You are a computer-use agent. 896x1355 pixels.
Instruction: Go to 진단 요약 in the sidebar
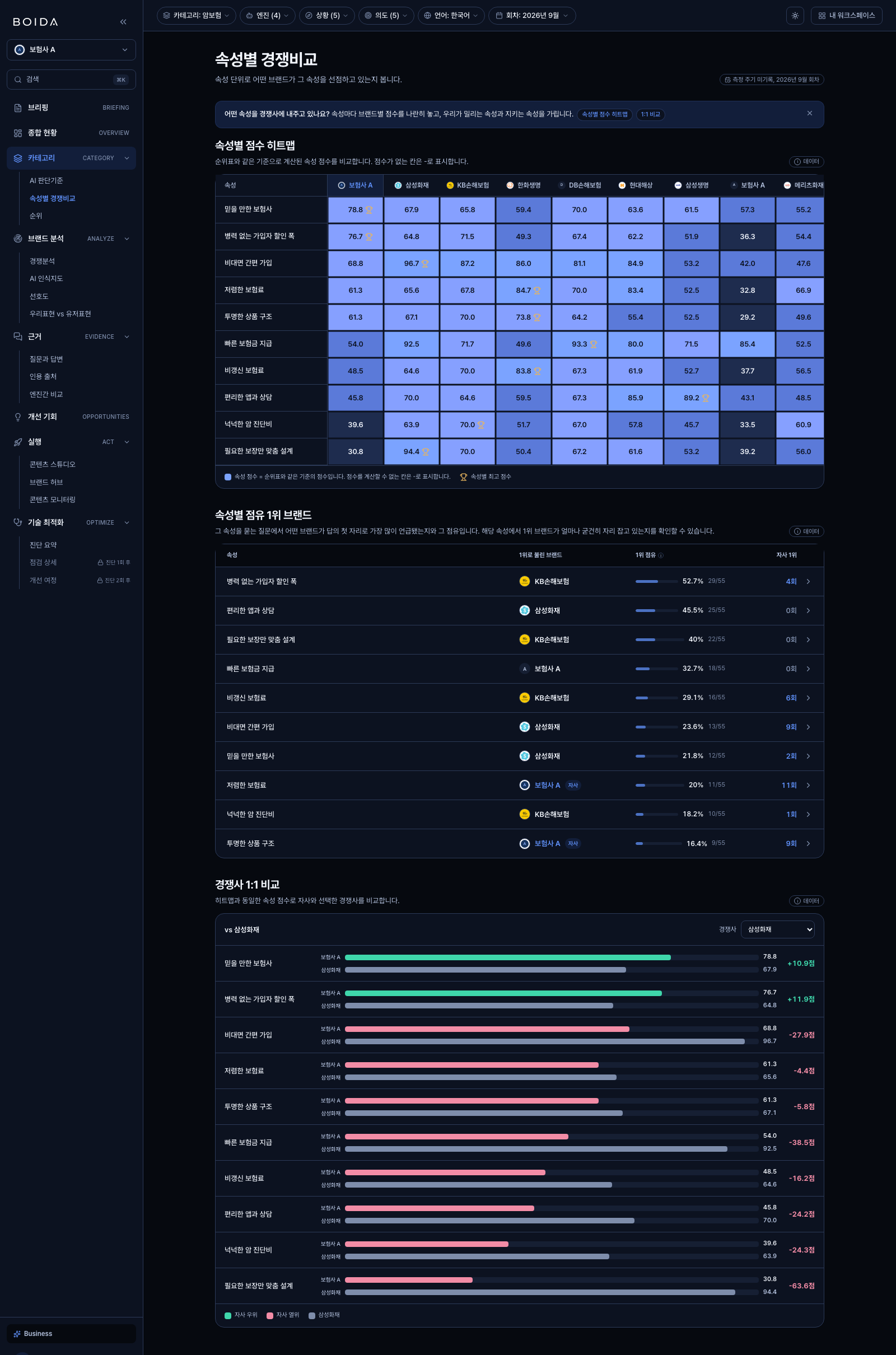click(44, 545)
